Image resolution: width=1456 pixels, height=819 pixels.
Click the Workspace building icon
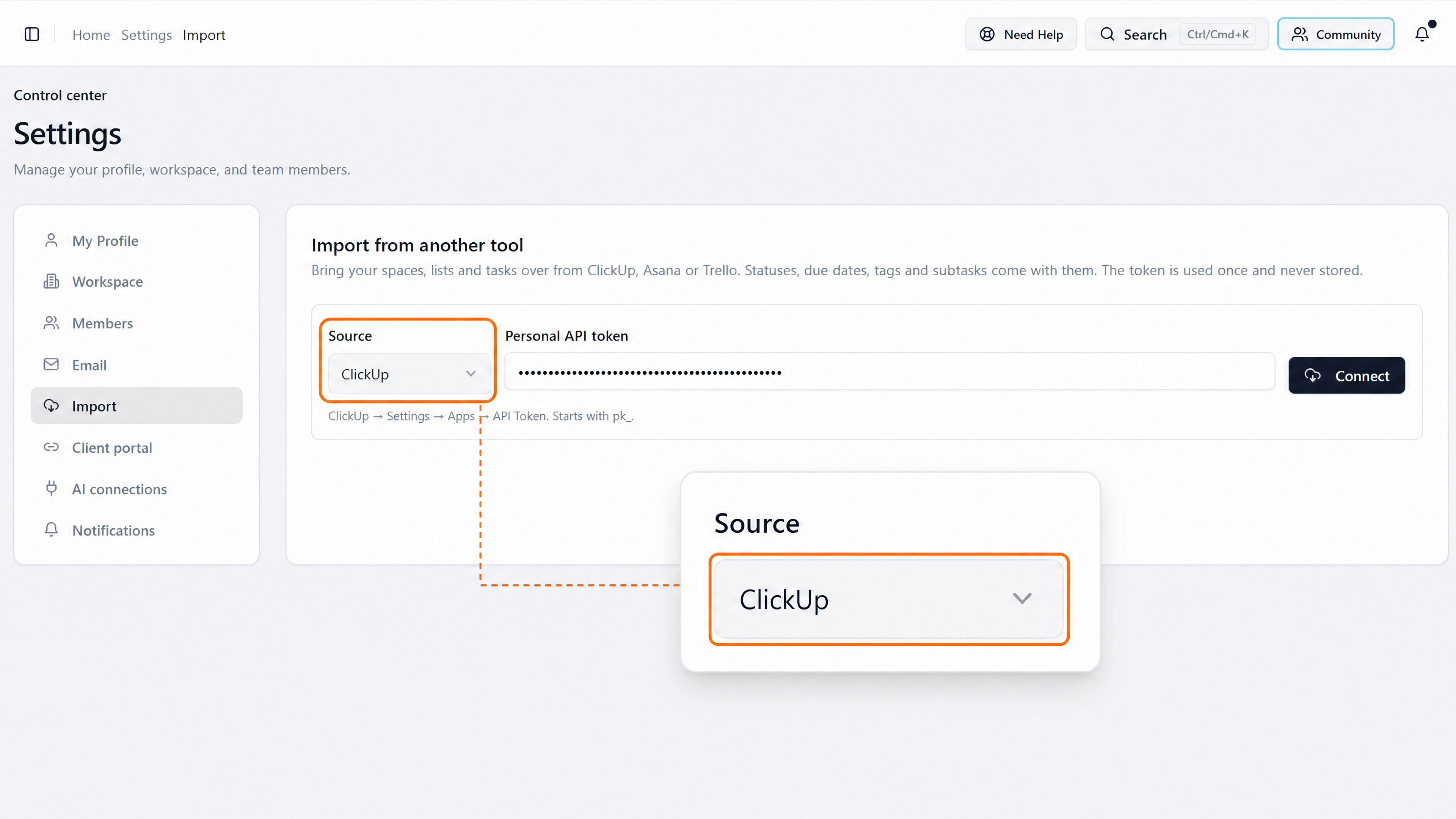click(51, 281)
